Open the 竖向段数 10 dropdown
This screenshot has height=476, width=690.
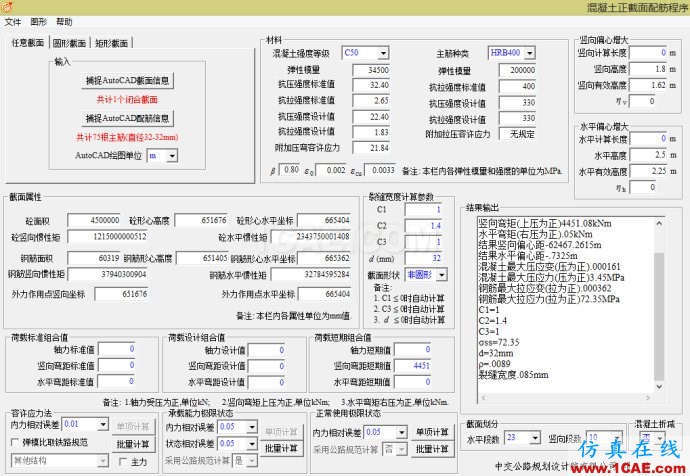618,438
